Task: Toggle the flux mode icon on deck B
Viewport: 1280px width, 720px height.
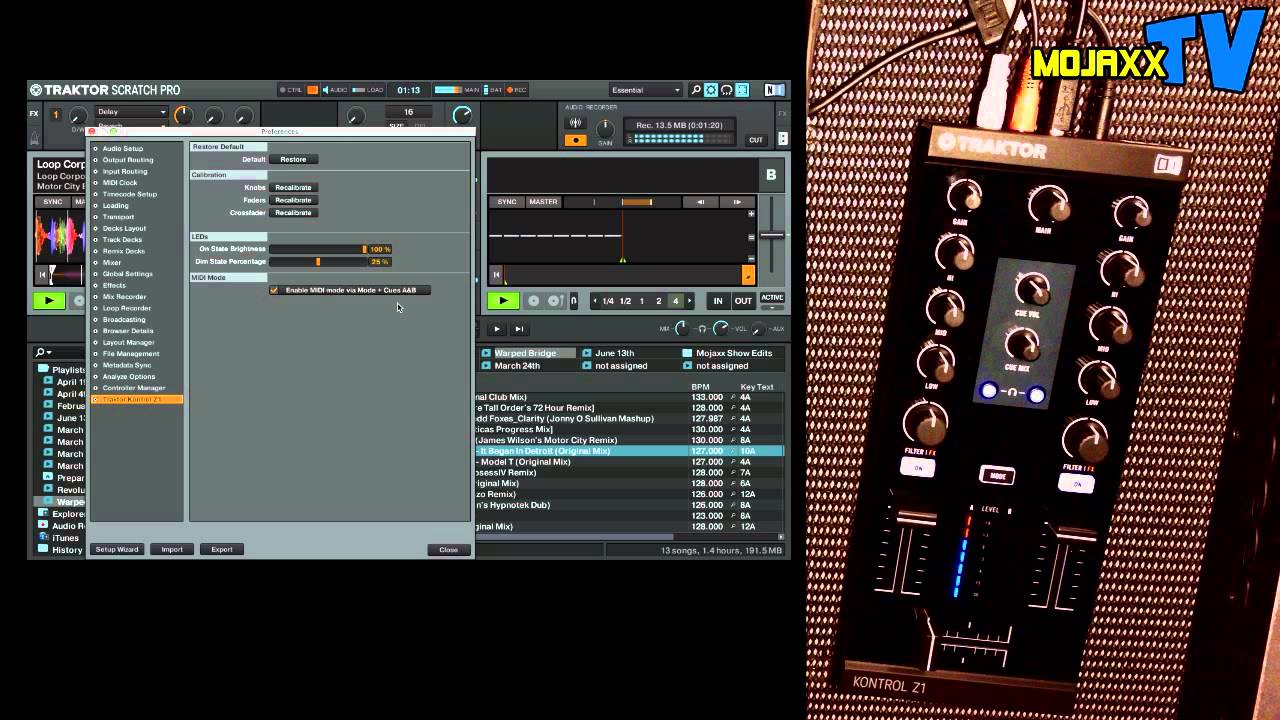Action: pyautogui.click(x=573, y=301)
